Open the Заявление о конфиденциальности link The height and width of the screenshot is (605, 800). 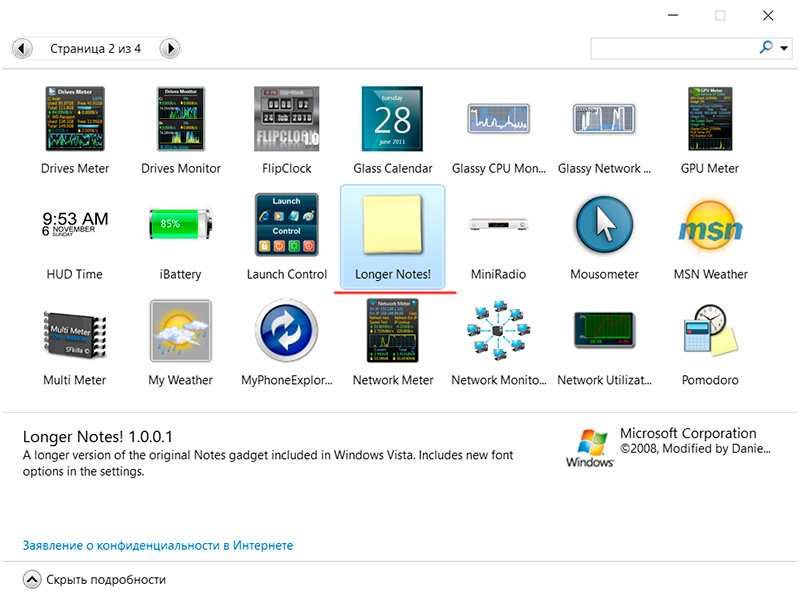[158, 546]
